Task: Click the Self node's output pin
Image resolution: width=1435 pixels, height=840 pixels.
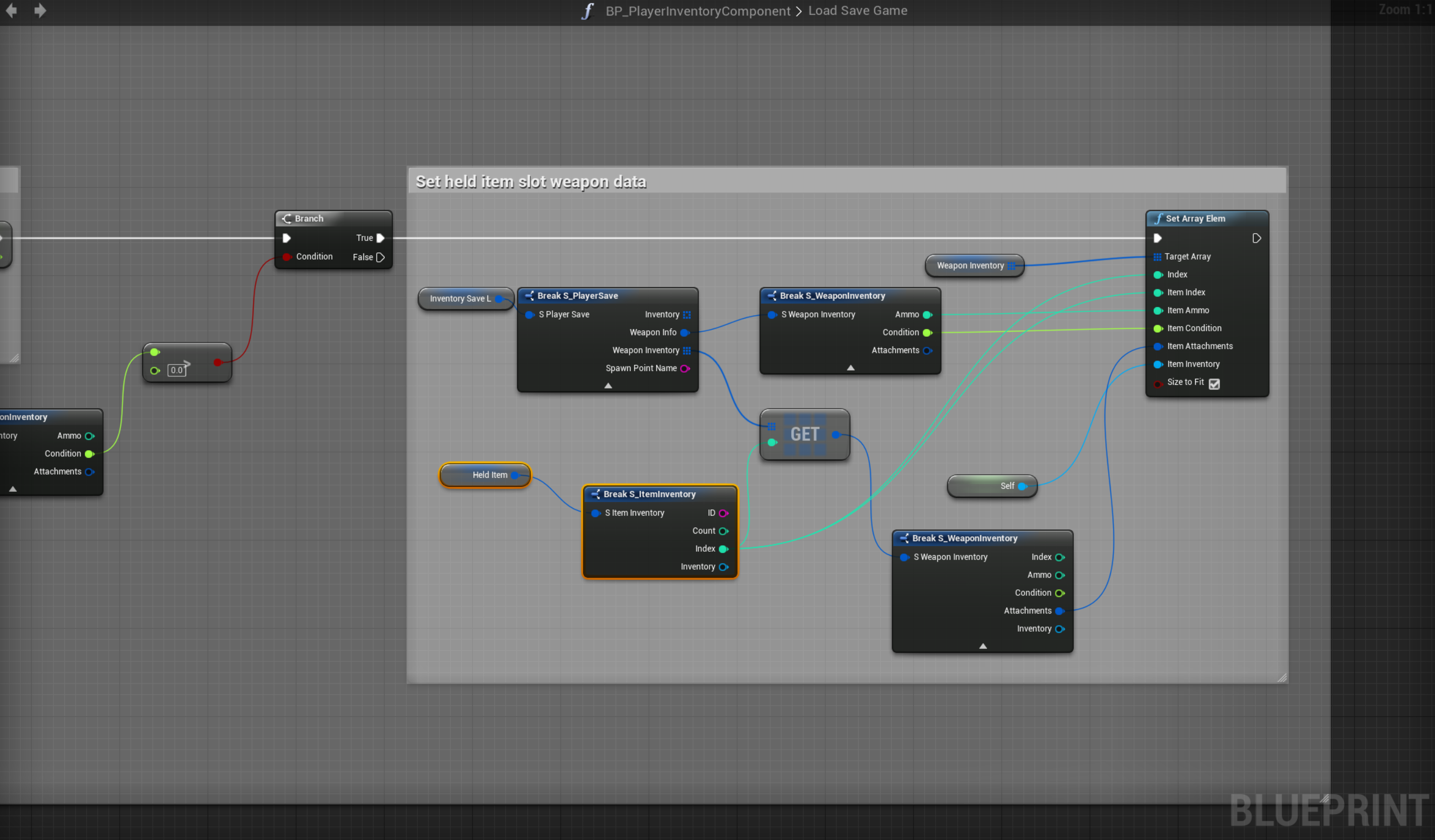Action: [x=1022, y=486]
